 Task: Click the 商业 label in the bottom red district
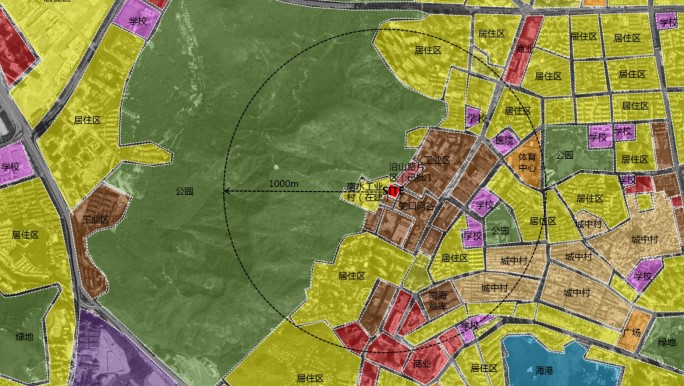(421, 364)
